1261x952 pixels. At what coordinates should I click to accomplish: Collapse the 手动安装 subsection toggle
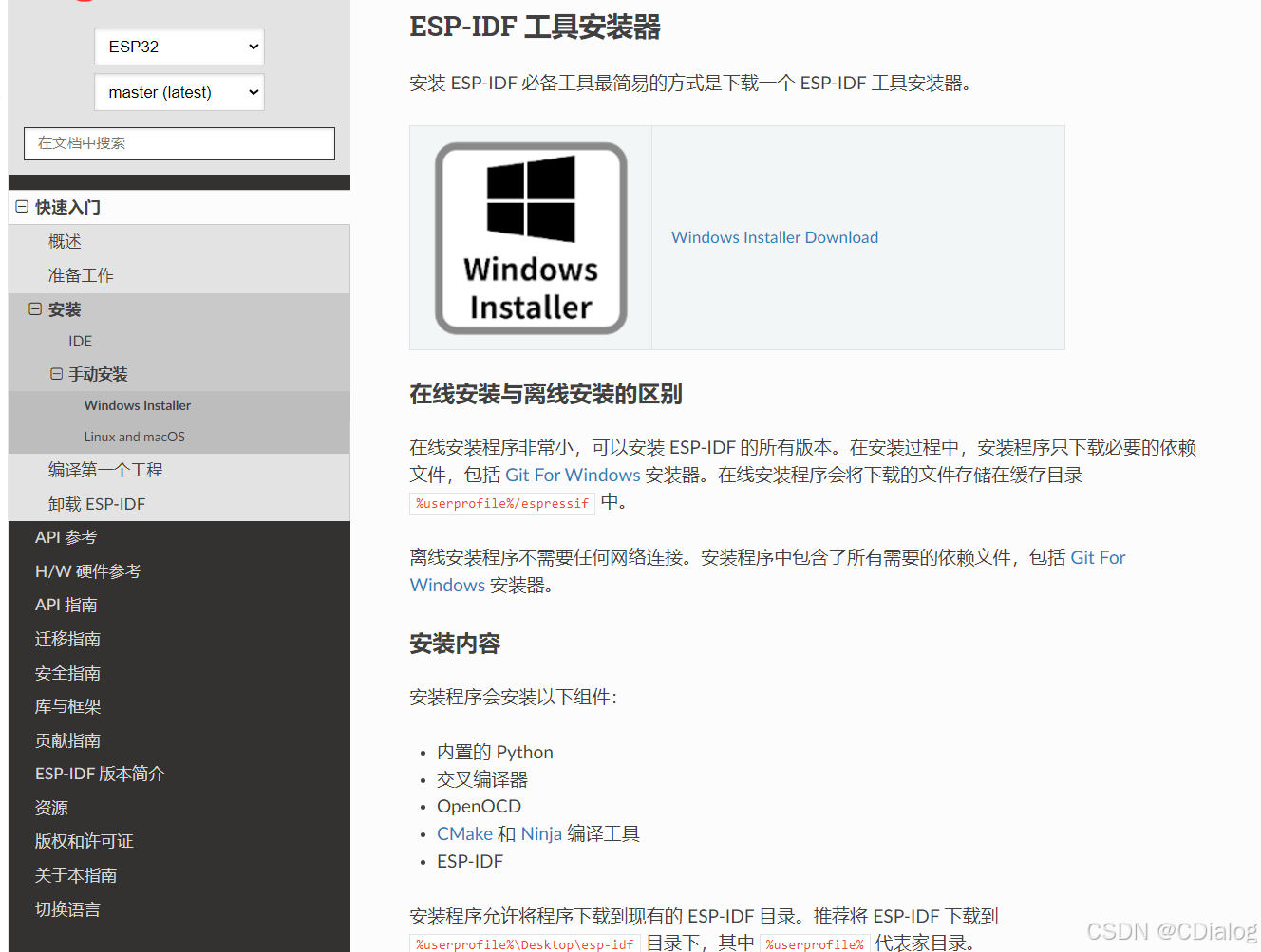click(57, 374)
